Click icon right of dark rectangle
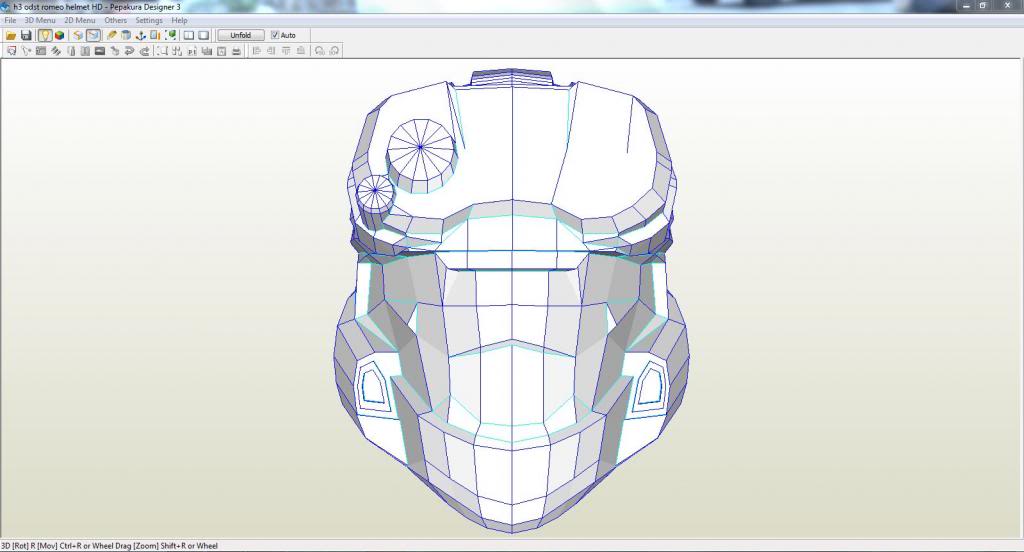1024x552 pixels. [x=114, y=51]
